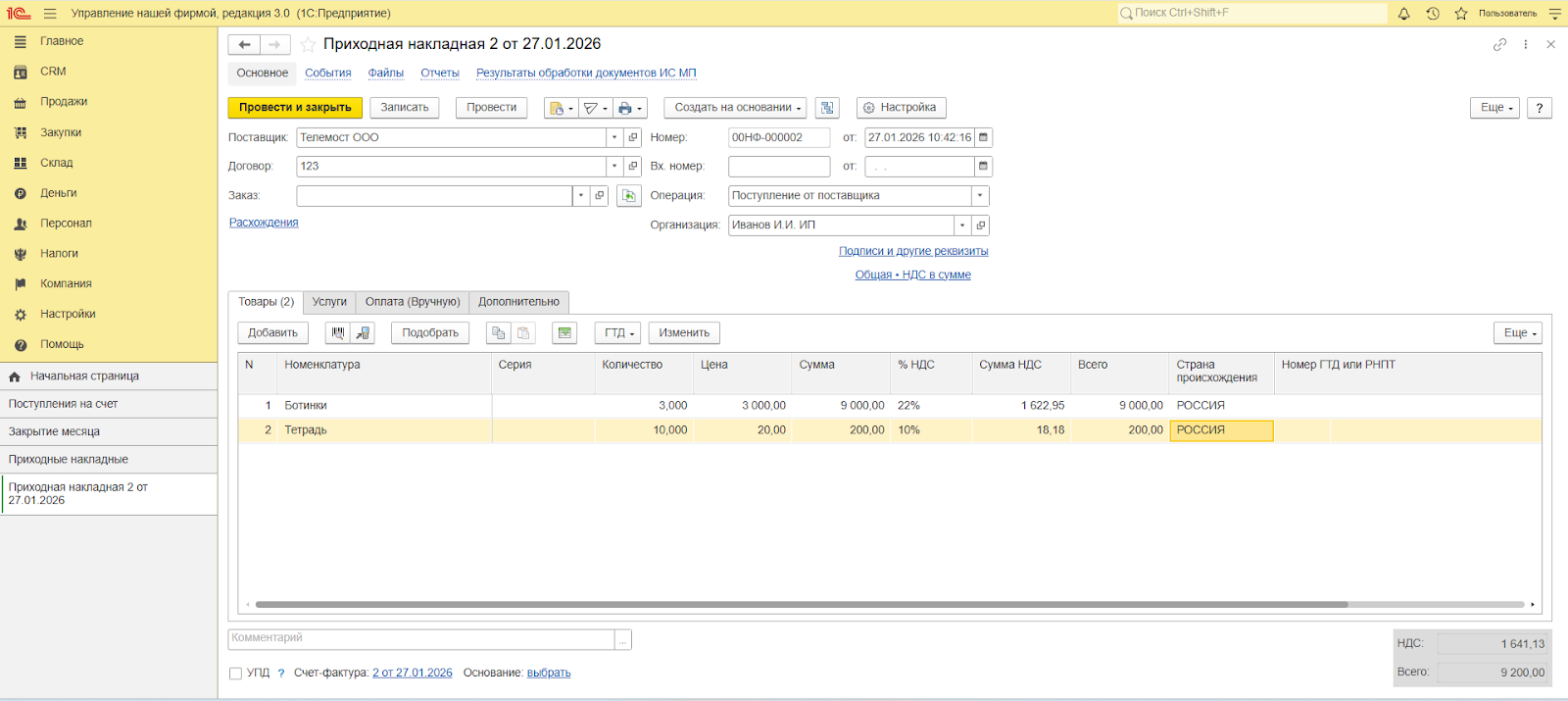Click Добавить row button
The image size is (1568, 701).
point(272,333)
